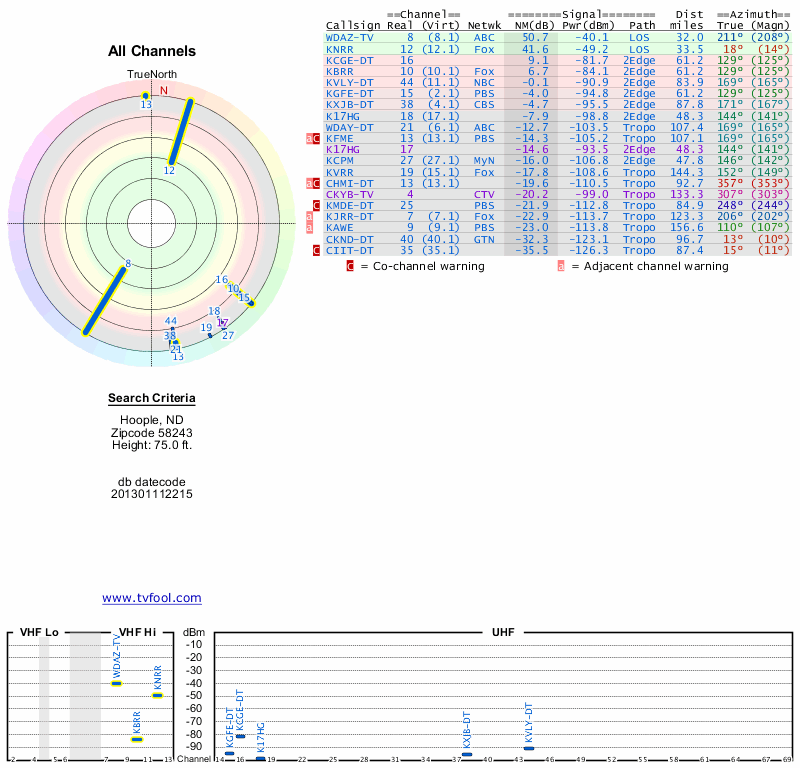Screen dimensions: 800x768
Task: Click the red N north marker on radar
Action: coord(164,90)
